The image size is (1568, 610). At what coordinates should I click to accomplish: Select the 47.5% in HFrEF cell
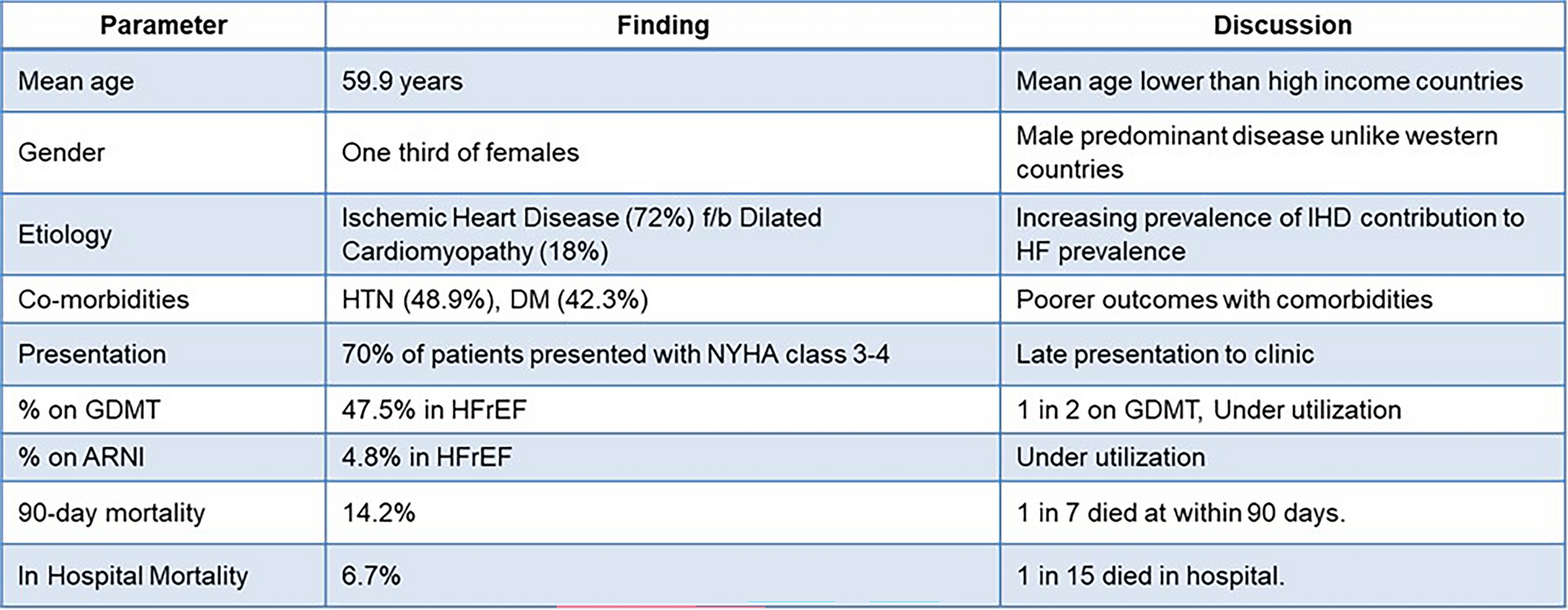[434, 410]
